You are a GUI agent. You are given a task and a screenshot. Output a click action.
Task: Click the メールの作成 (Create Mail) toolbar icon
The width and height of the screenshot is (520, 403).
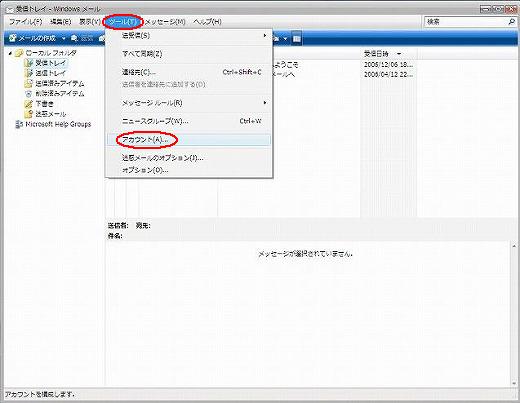tap(13, 38)
